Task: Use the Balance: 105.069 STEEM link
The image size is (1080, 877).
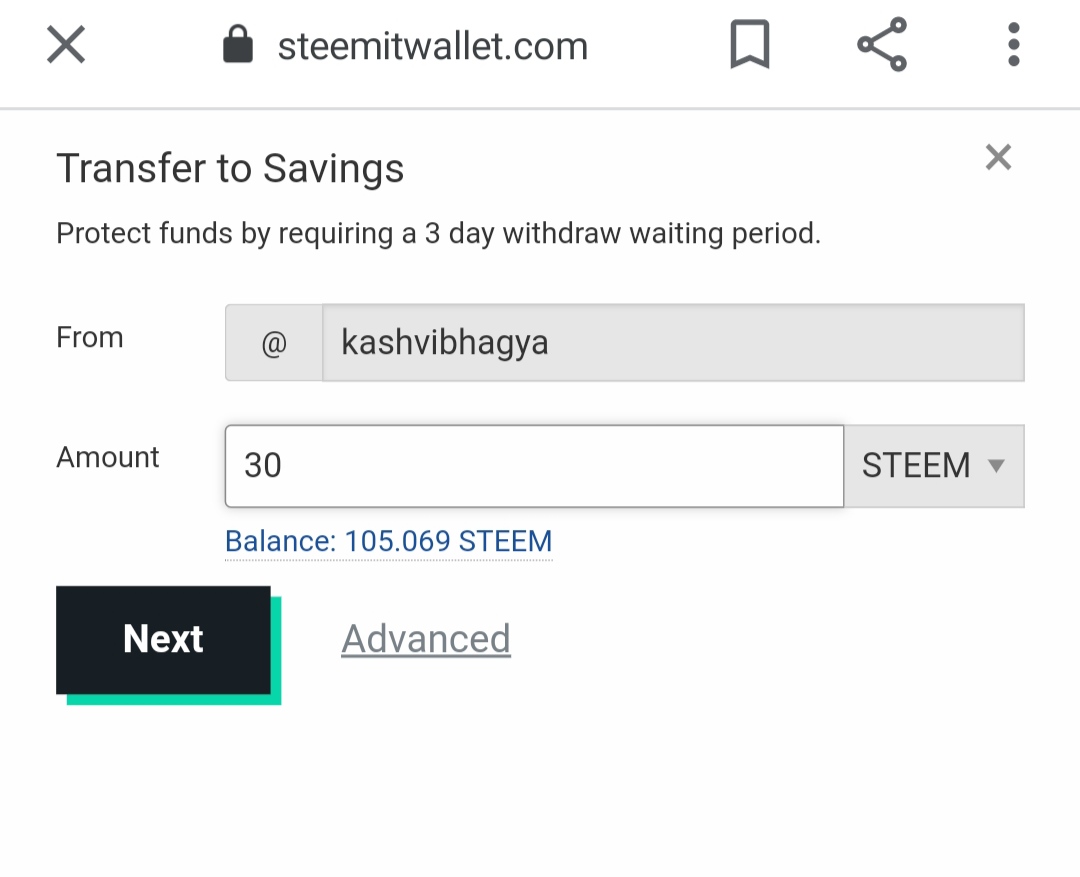Action: click(388, 541)
